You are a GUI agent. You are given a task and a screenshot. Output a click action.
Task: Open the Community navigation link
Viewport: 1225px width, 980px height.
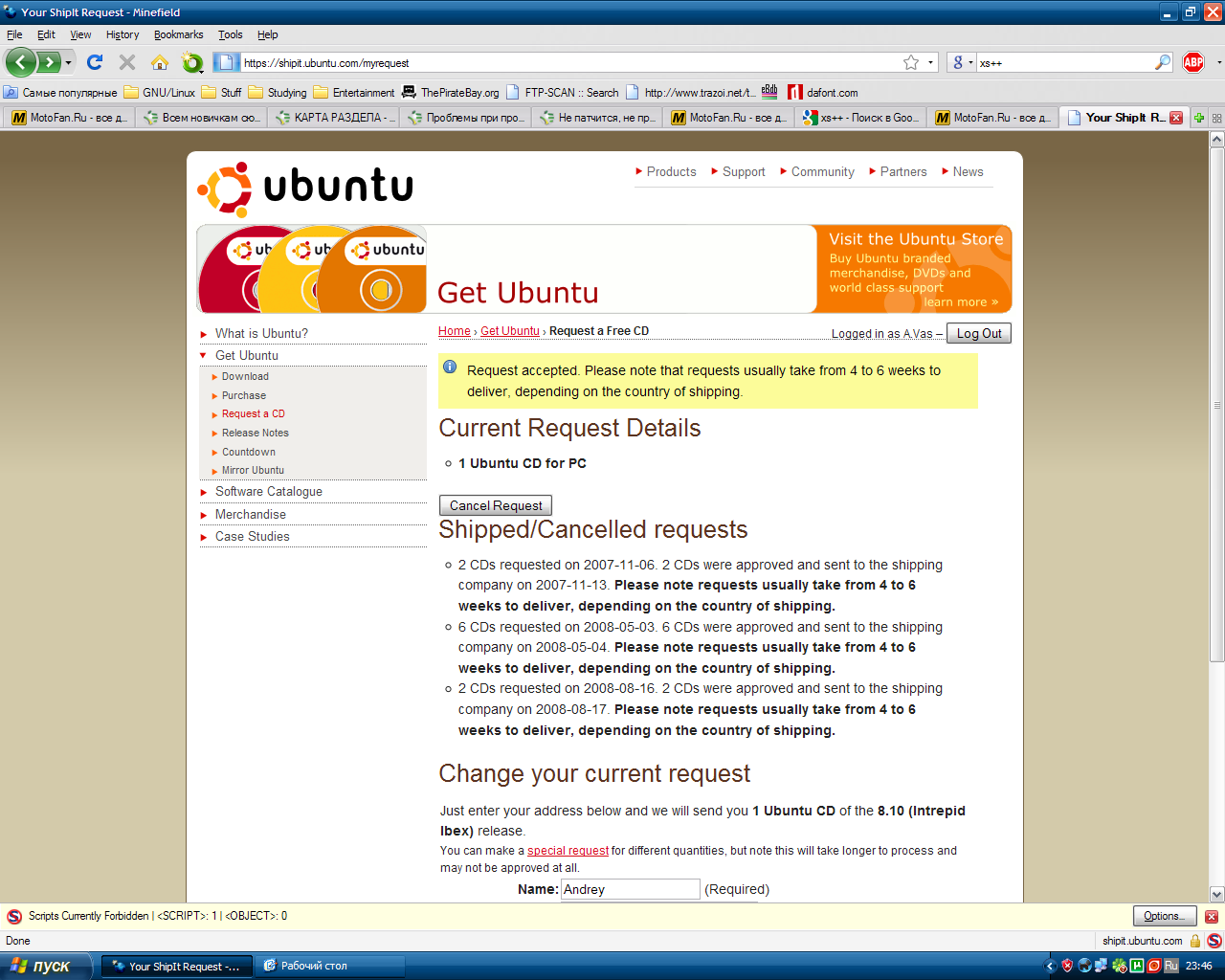tap(822, 172)
